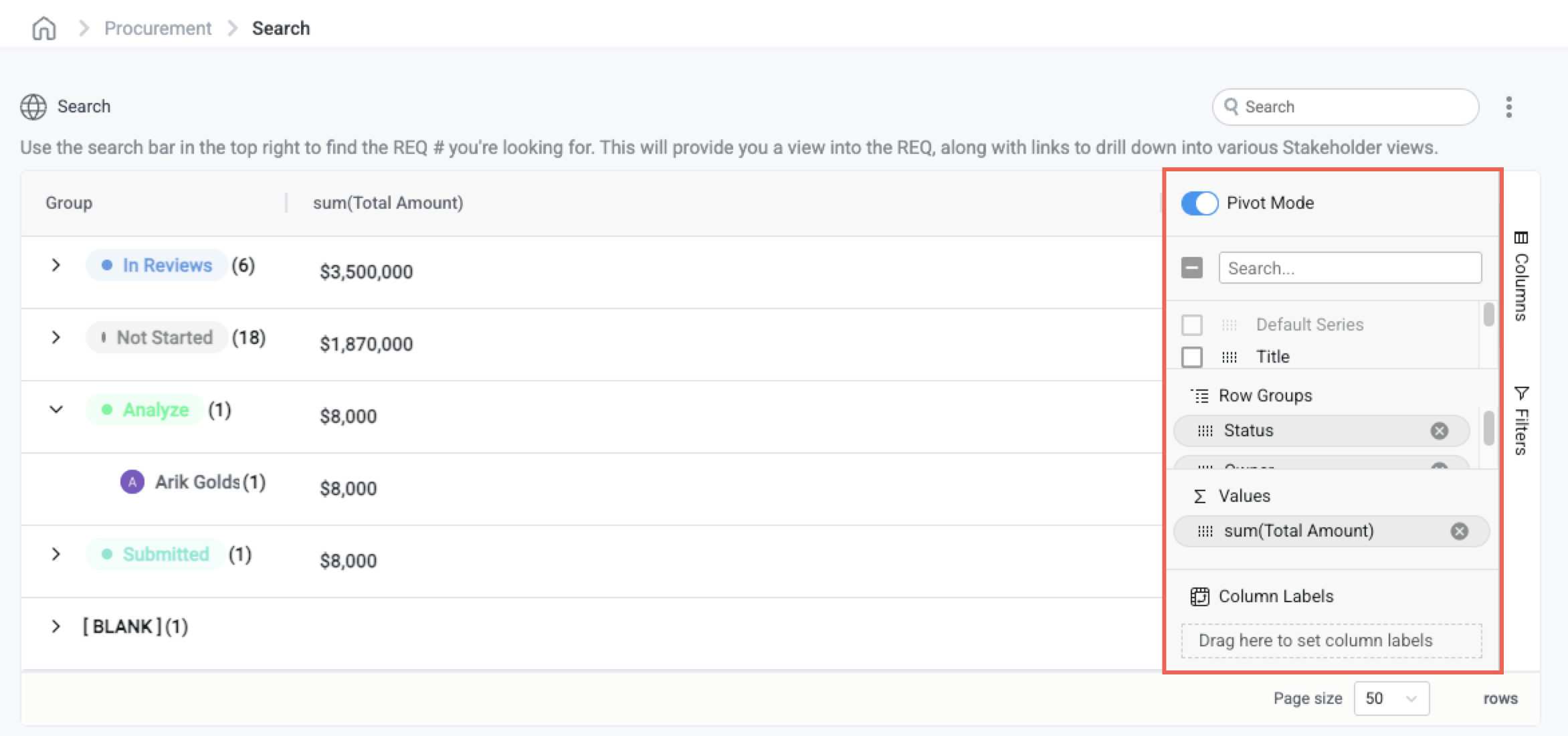Remove sum(Total Amount) from Values
The image size is (1568, 736).
(1459, 531)
